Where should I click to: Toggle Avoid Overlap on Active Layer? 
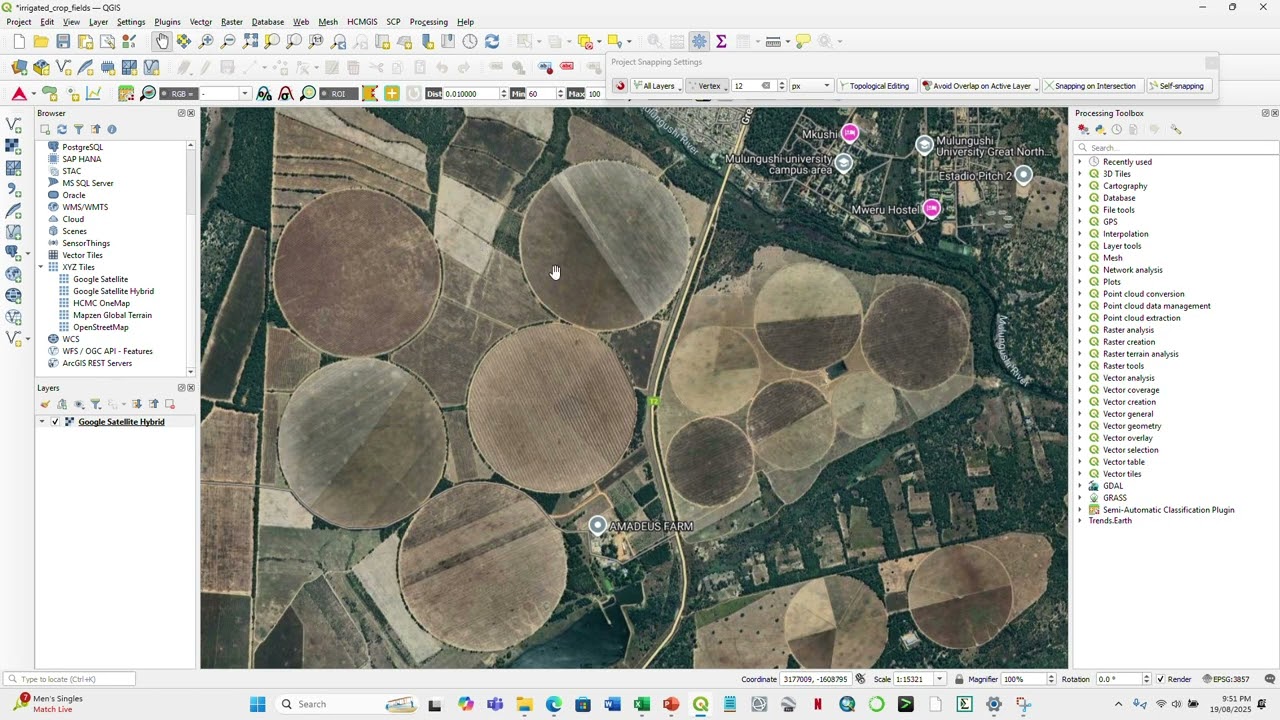[x=977, y=86]
